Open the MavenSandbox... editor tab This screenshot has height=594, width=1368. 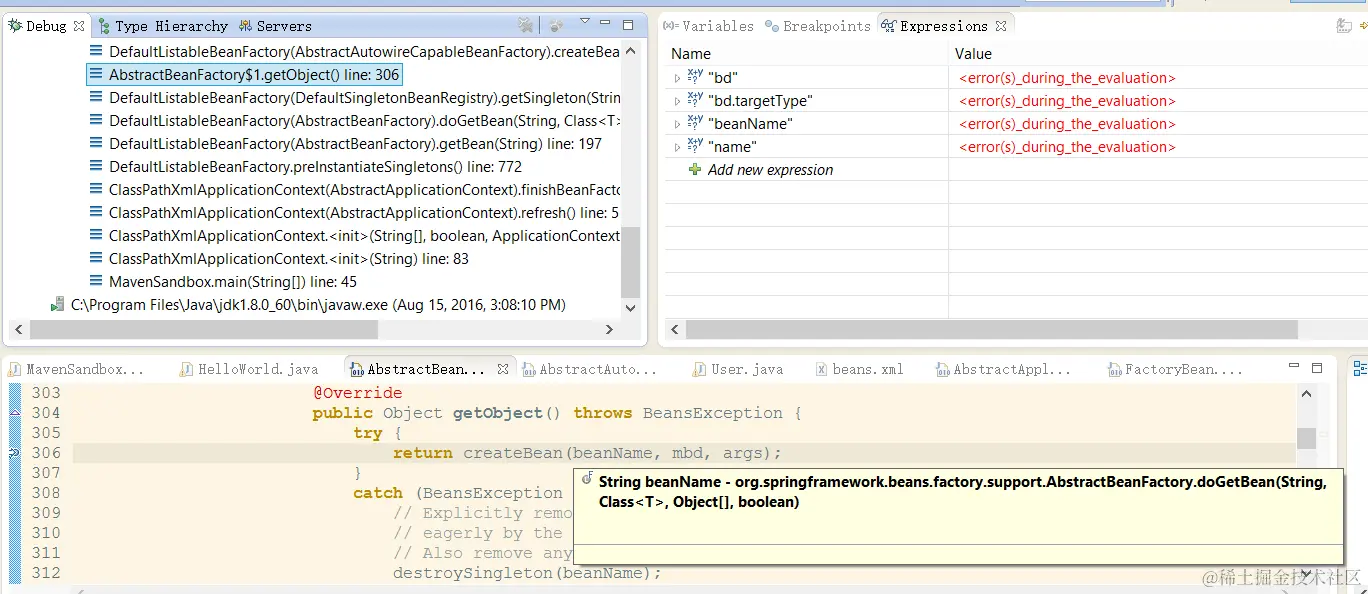click(77, 369)
